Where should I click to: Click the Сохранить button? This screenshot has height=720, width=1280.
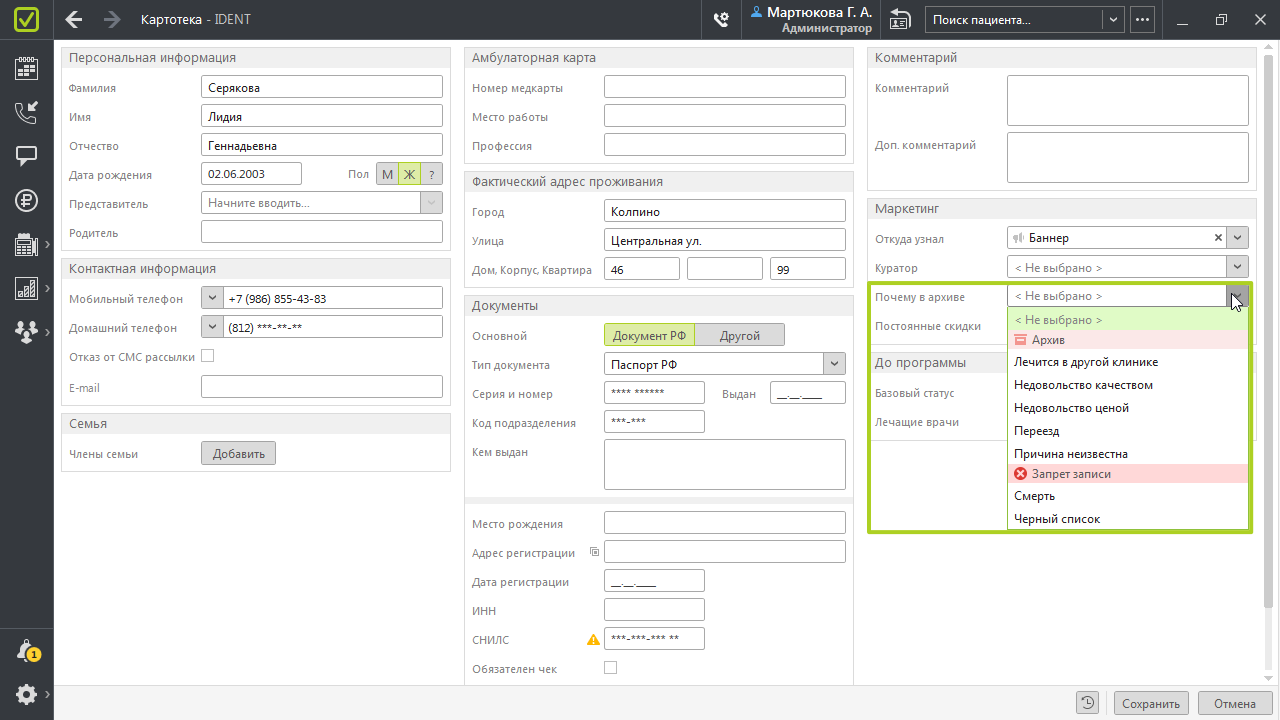[1151, 703]
